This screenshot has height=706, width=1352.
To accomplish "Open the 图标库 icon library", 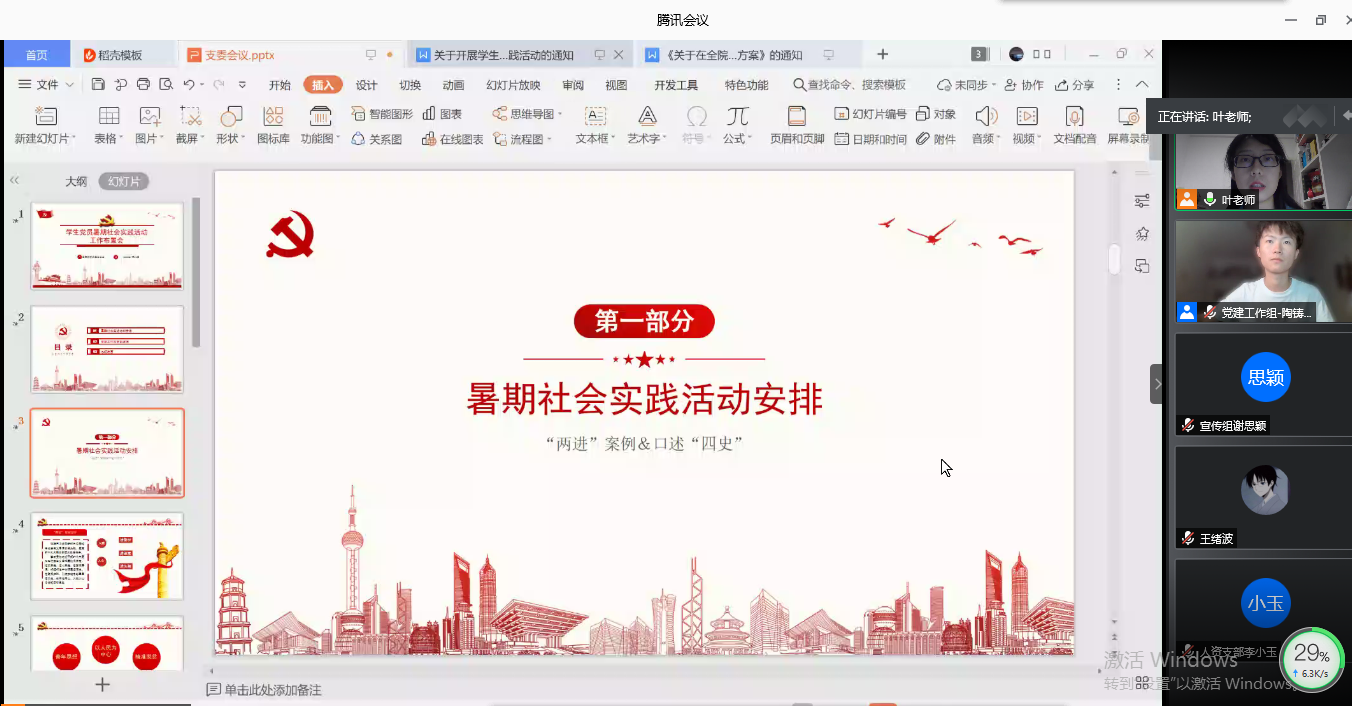I will click(273, 126).
